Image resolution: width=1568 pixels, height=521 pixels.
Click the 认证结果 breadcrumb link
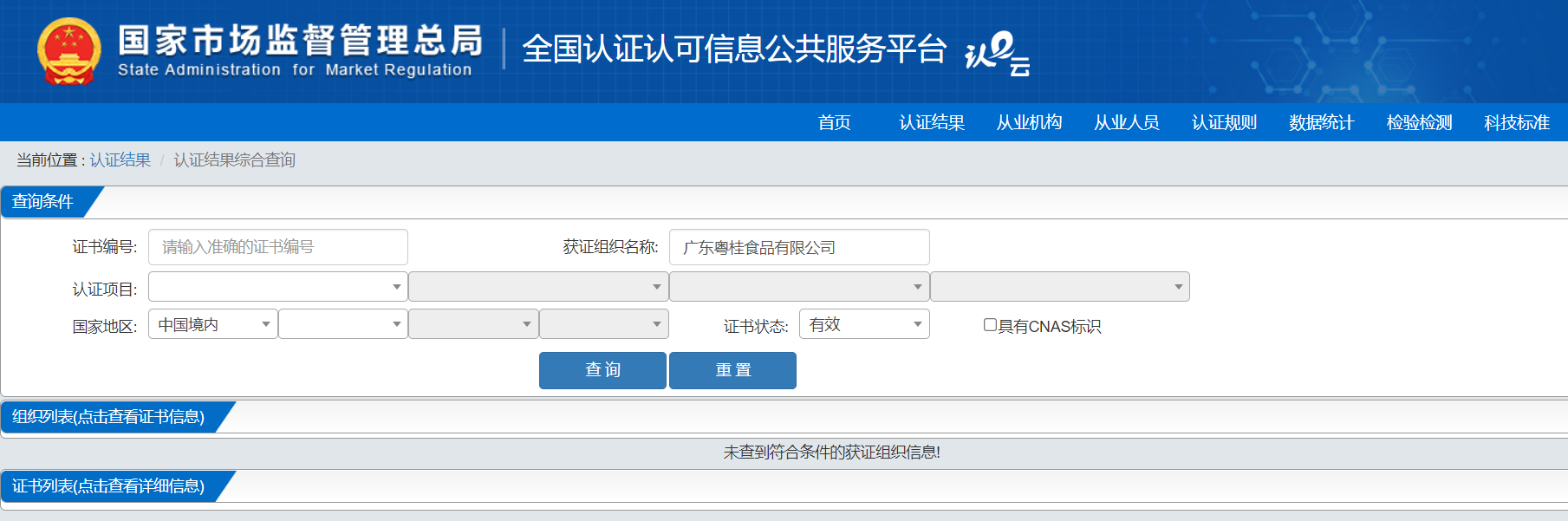point(120,160)
